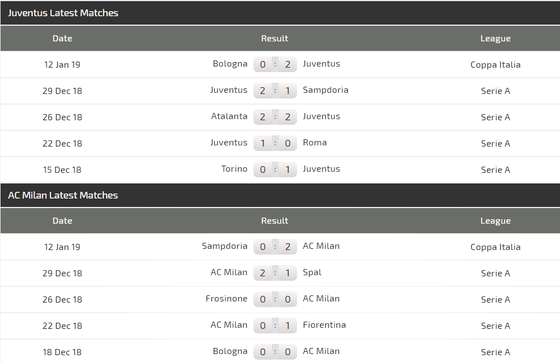Click the Bologna 0:2 Juventus score box
Image resolution: width=560 pixels, height=363 pixels.
click(275, 64)
